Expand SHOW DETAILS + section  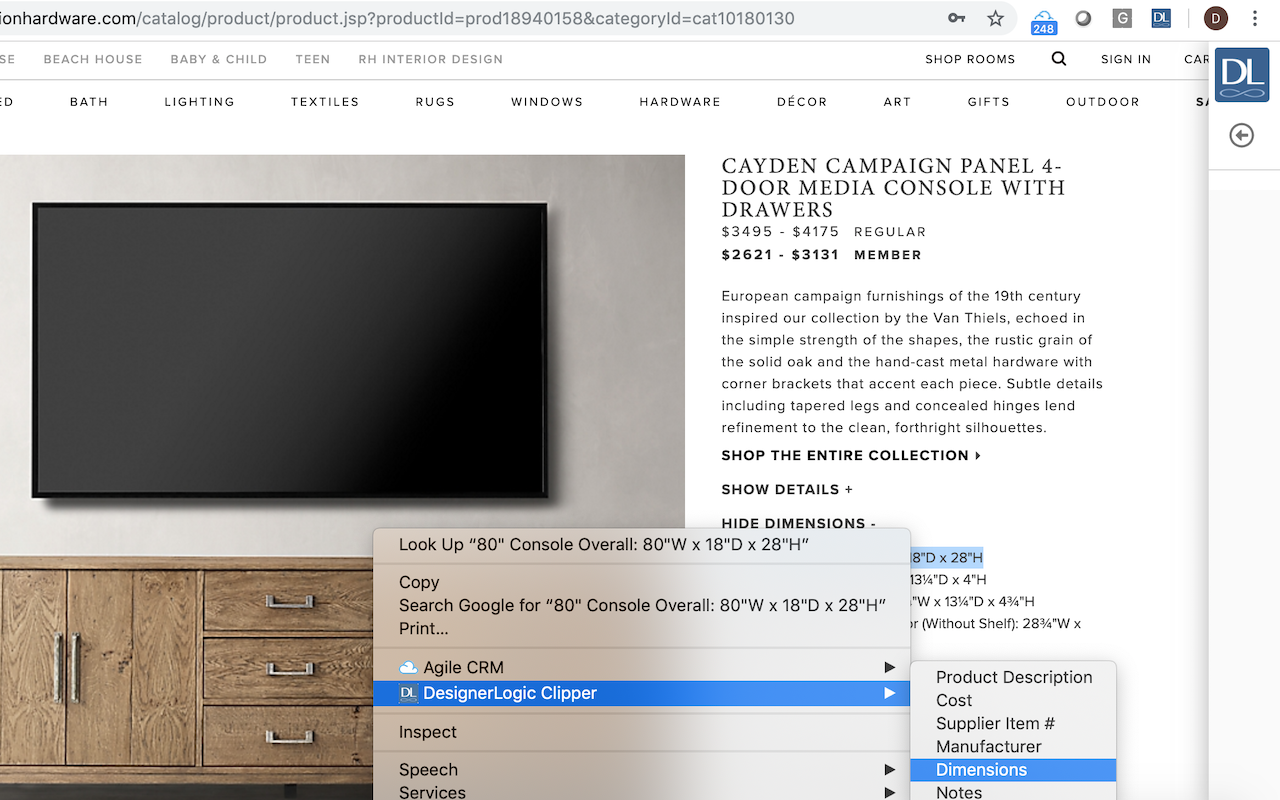coord(787,489)
